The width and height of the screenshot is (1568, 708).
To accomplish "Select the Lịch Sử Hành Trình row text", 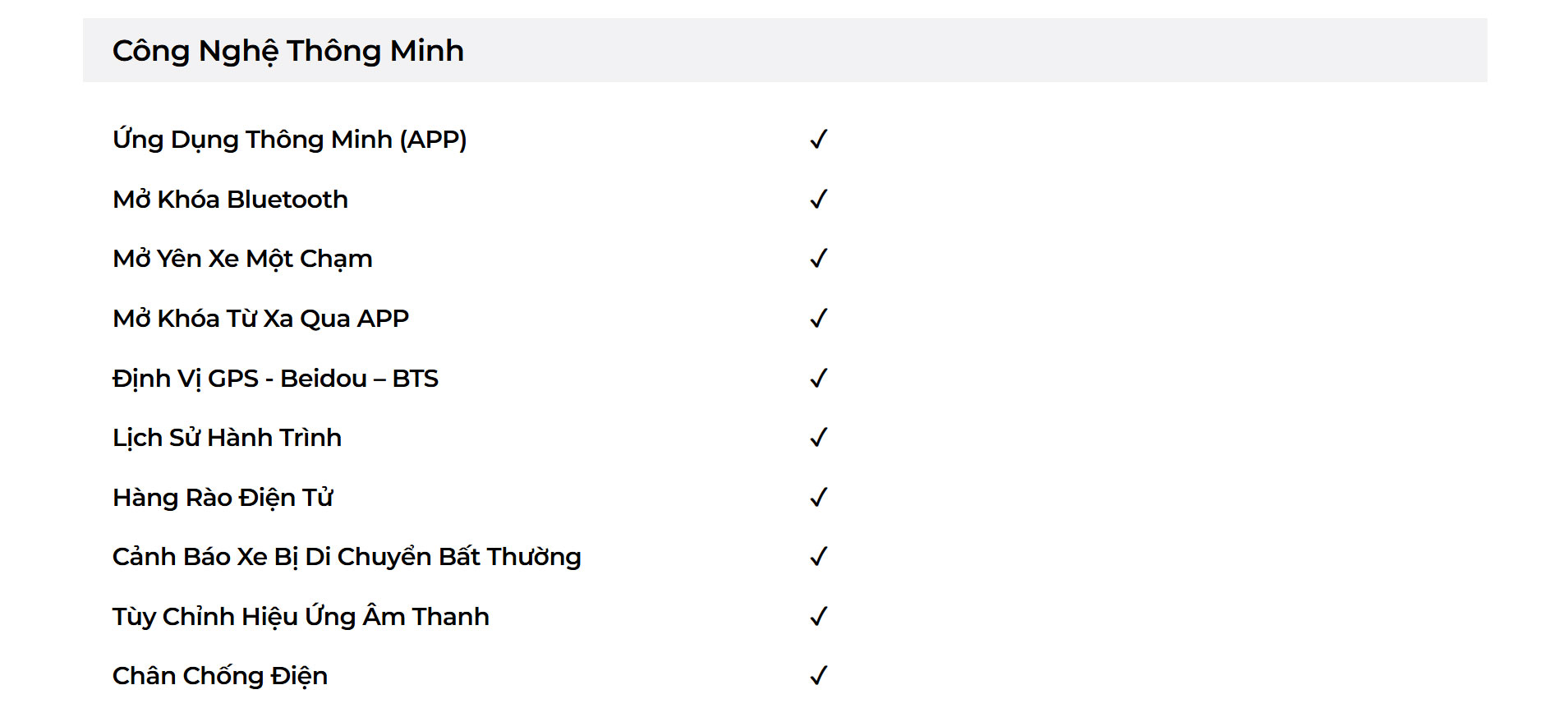I will 228,438.
